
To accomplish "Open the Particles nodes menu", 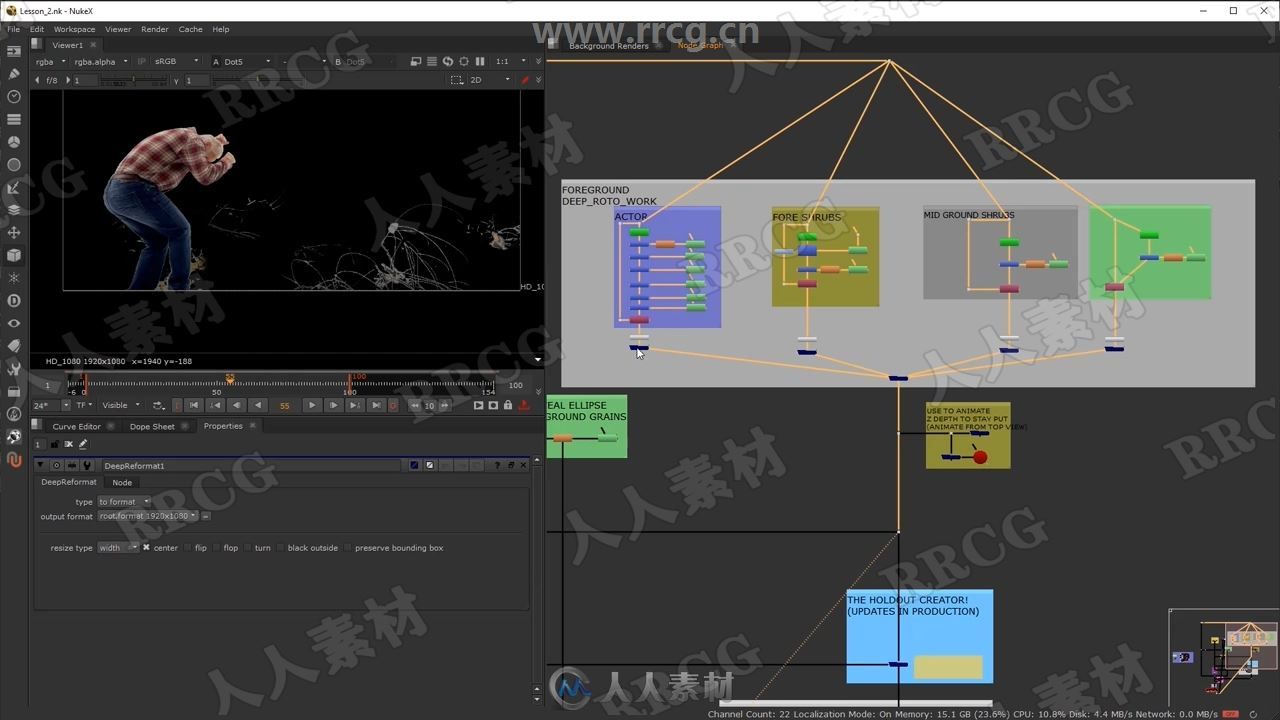I will coord(14,278).
